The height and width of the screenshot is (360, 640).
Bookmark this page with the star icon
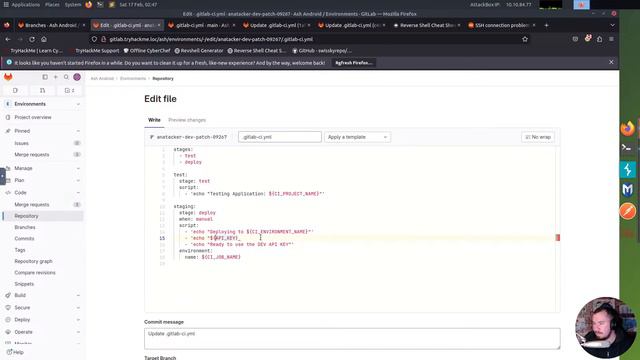pos(525,39)
